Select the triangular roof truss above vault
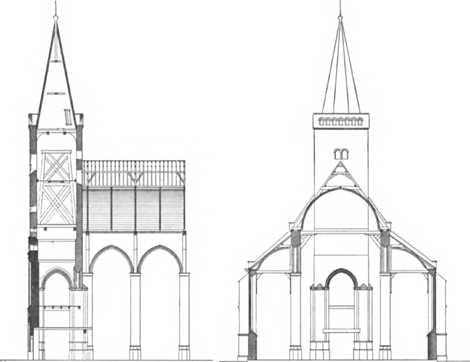 [340, 175]
